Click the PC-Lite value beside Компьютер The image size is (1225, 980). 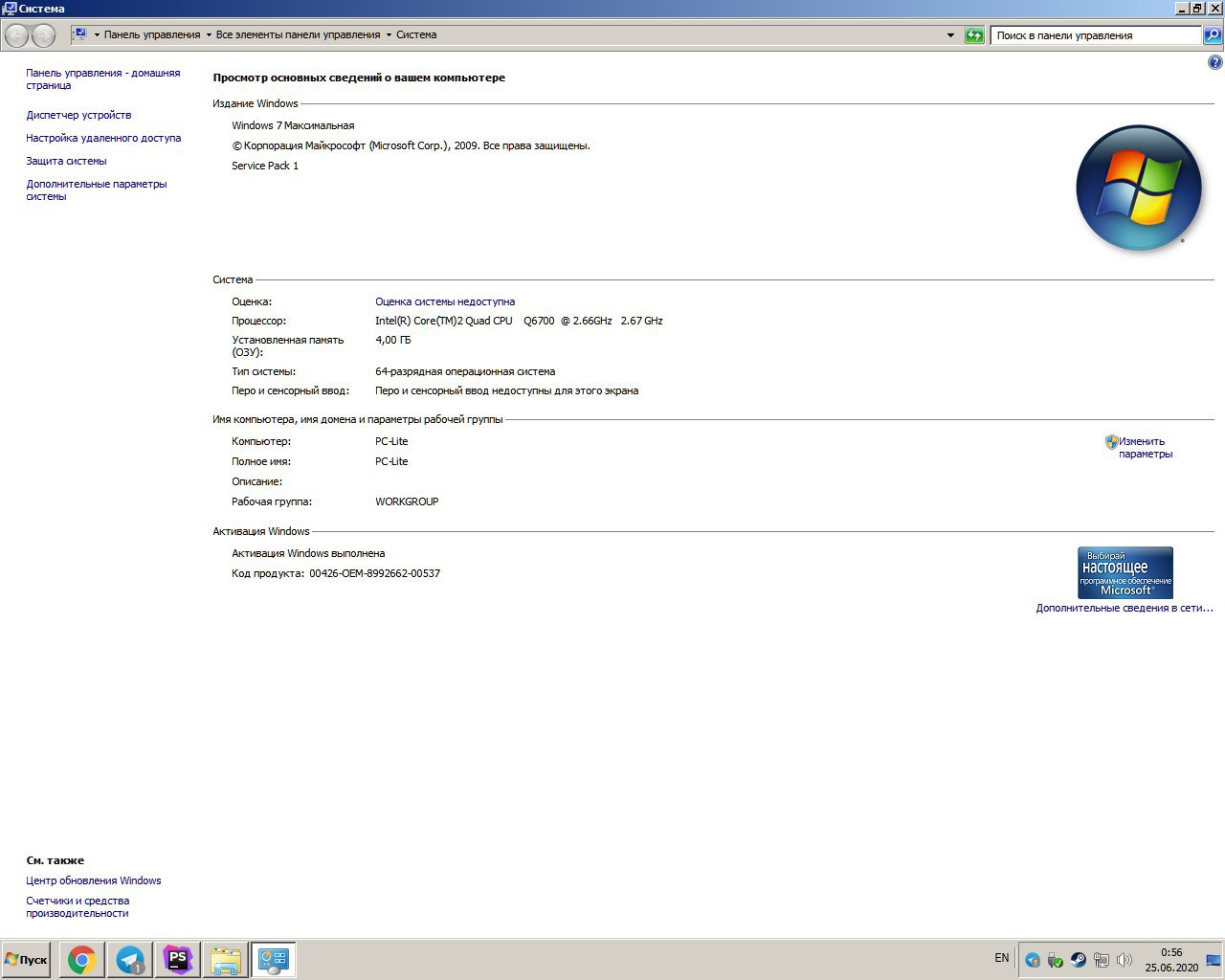391,441
